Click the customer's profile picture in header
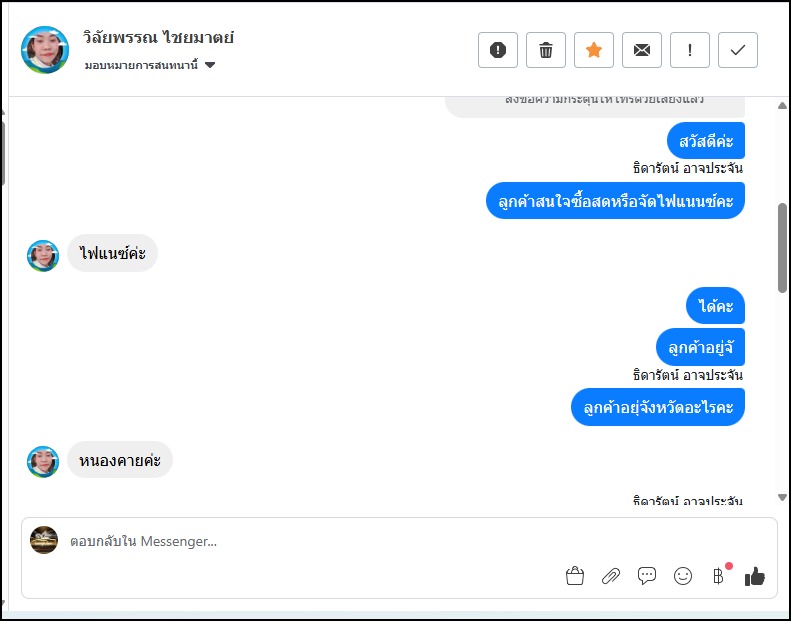Screen dimensions: 791x621 (45, 49)
